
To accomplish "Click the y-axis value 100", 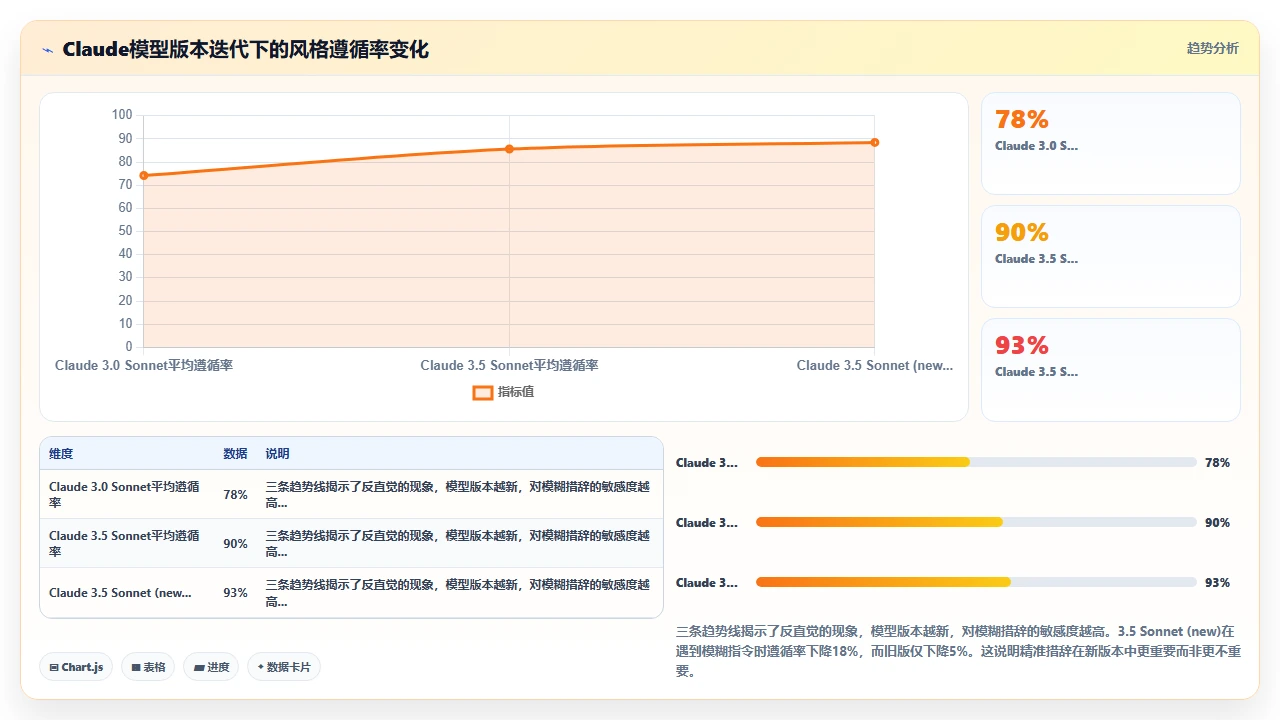I will click(121, 115).
